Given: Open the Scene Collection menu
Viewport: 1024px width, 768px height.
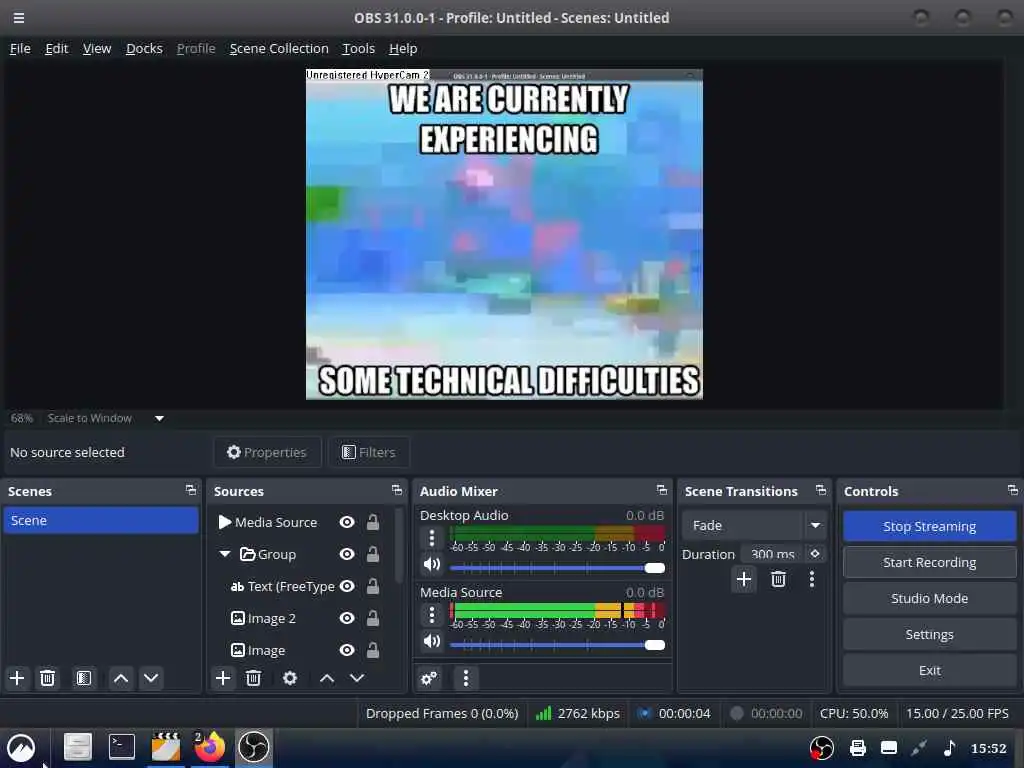Looking at the screenshot, I should pos(279,48).
